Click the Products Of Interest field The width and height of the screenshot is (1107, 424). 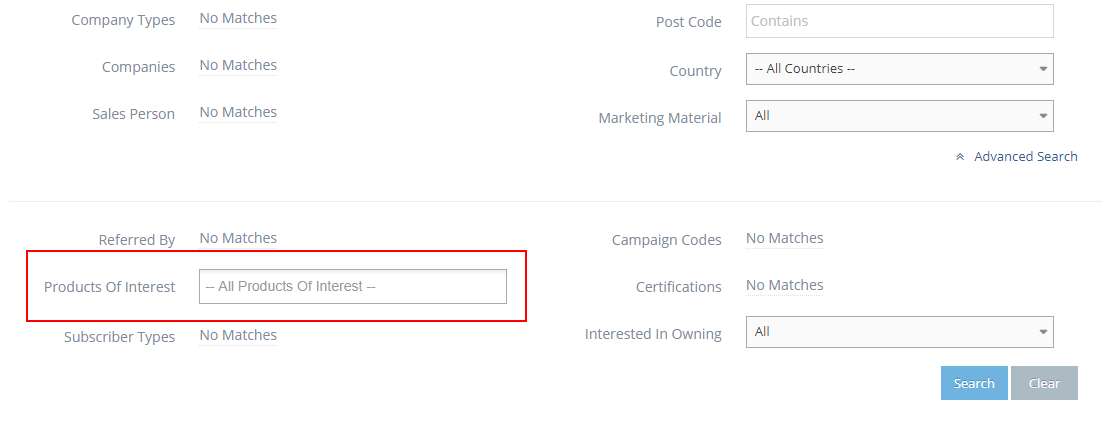click(x=352, y=286)
